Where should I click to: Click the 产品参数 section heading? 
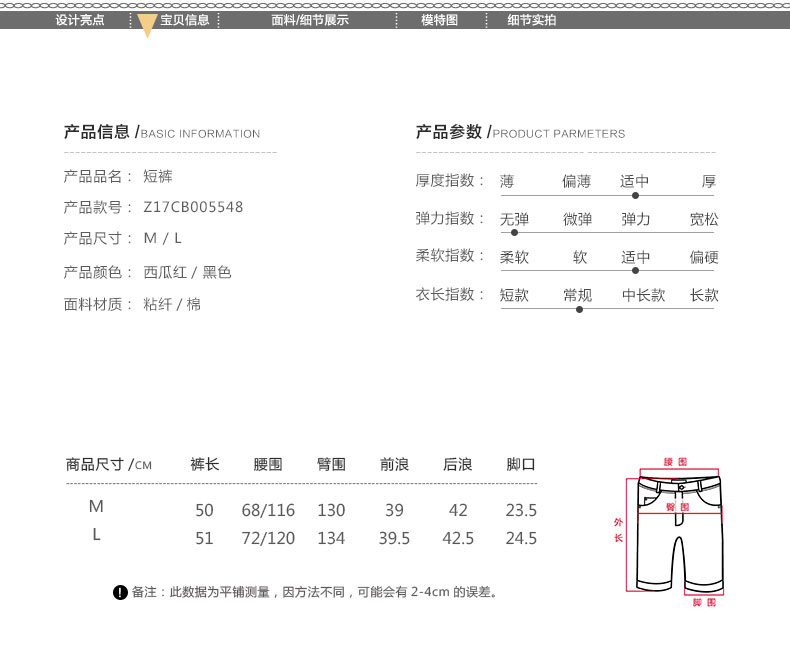tap(450, 132)
